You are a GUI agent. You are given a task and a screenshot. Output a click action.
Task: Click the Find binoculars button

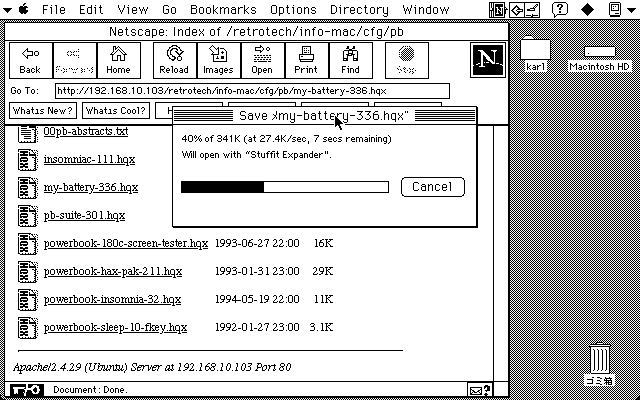[351, 60]
